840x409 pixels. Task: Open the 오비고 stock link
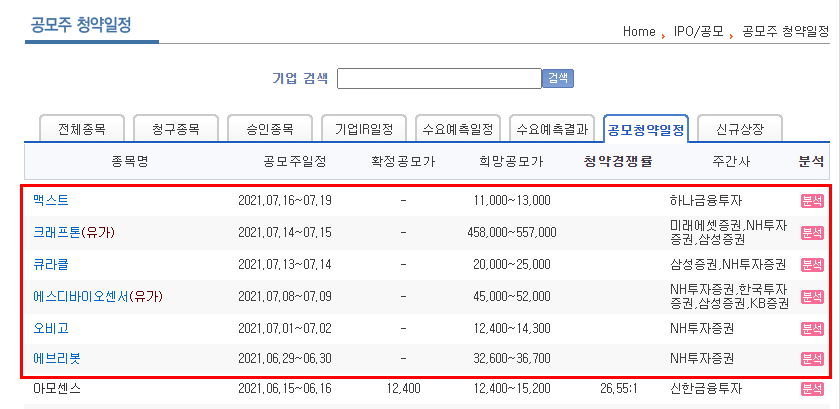pyautogui.click(x=51, y=329)
